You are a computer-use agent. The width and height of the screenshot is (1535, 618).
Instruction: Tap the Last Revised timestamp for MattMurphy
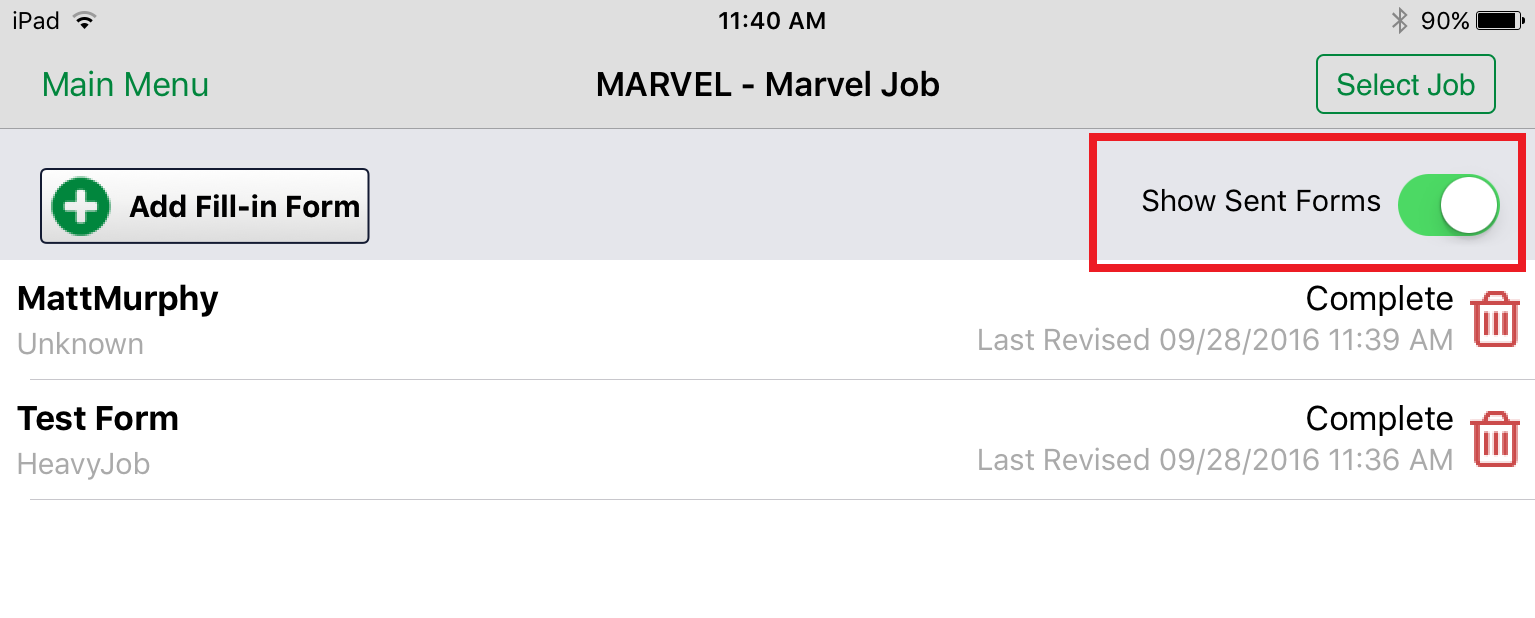tap(1214, 340)
